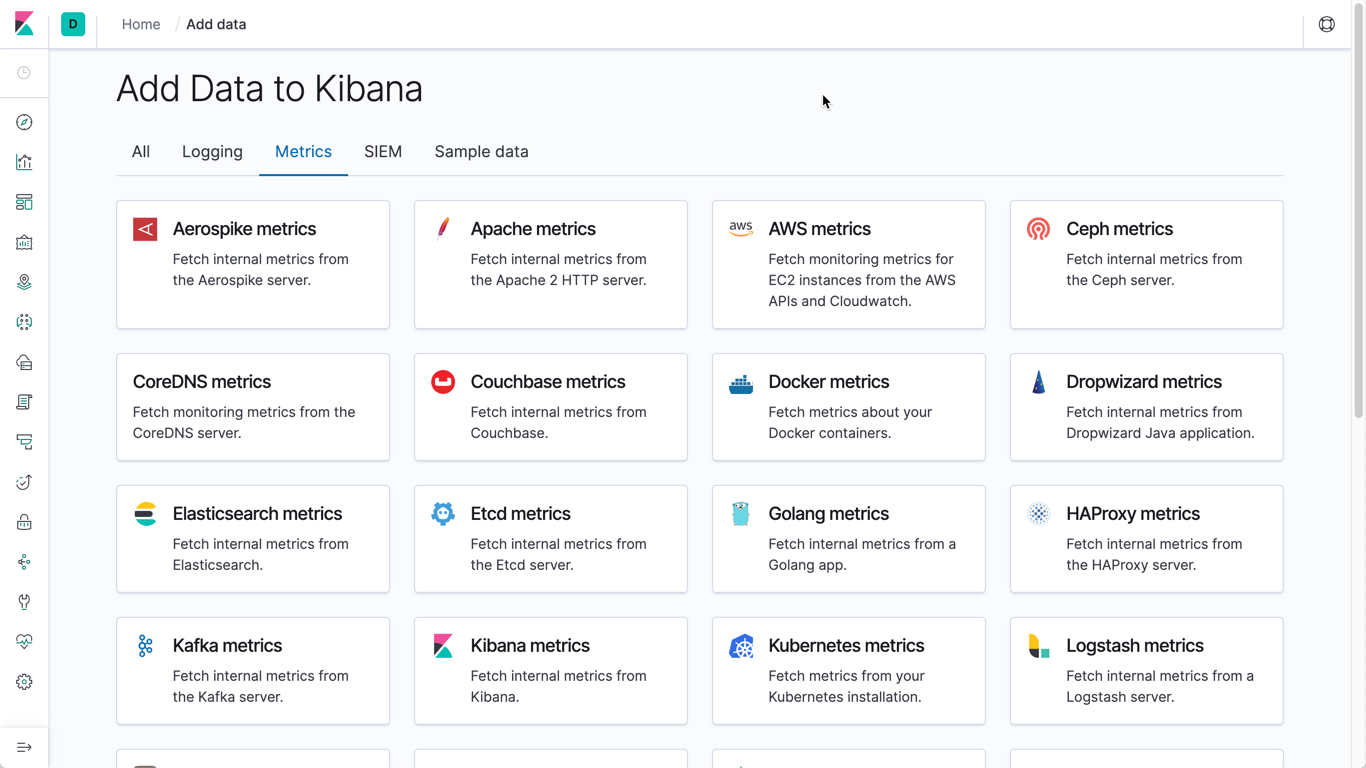Viewport: 1366px width, 768px height.
Task: Switch to the Sample data tab
Action: (481, 151)
